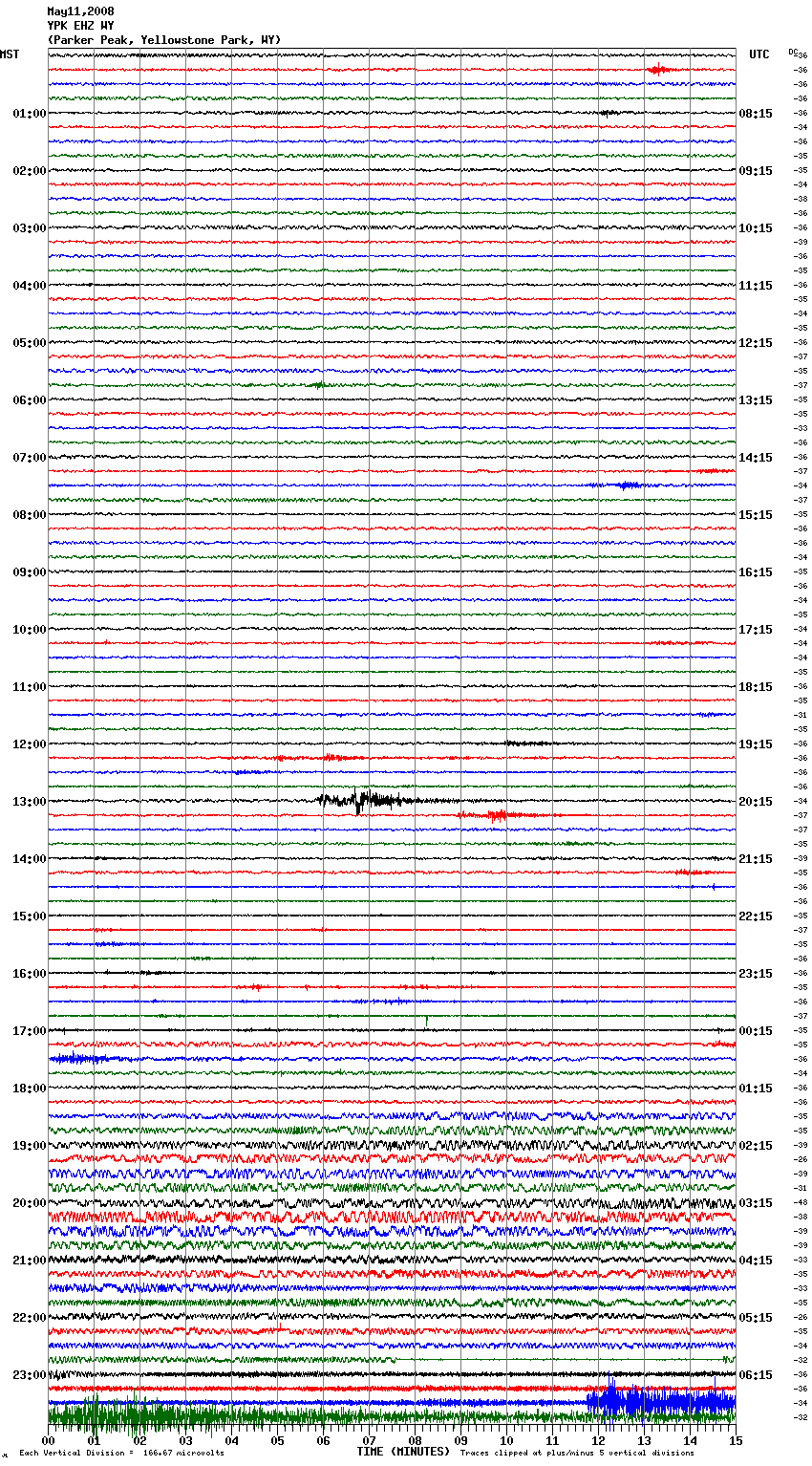Screen dimensions: 812x1466
Task: Select the 13:00 MST time label
Action: pos(30,802)
